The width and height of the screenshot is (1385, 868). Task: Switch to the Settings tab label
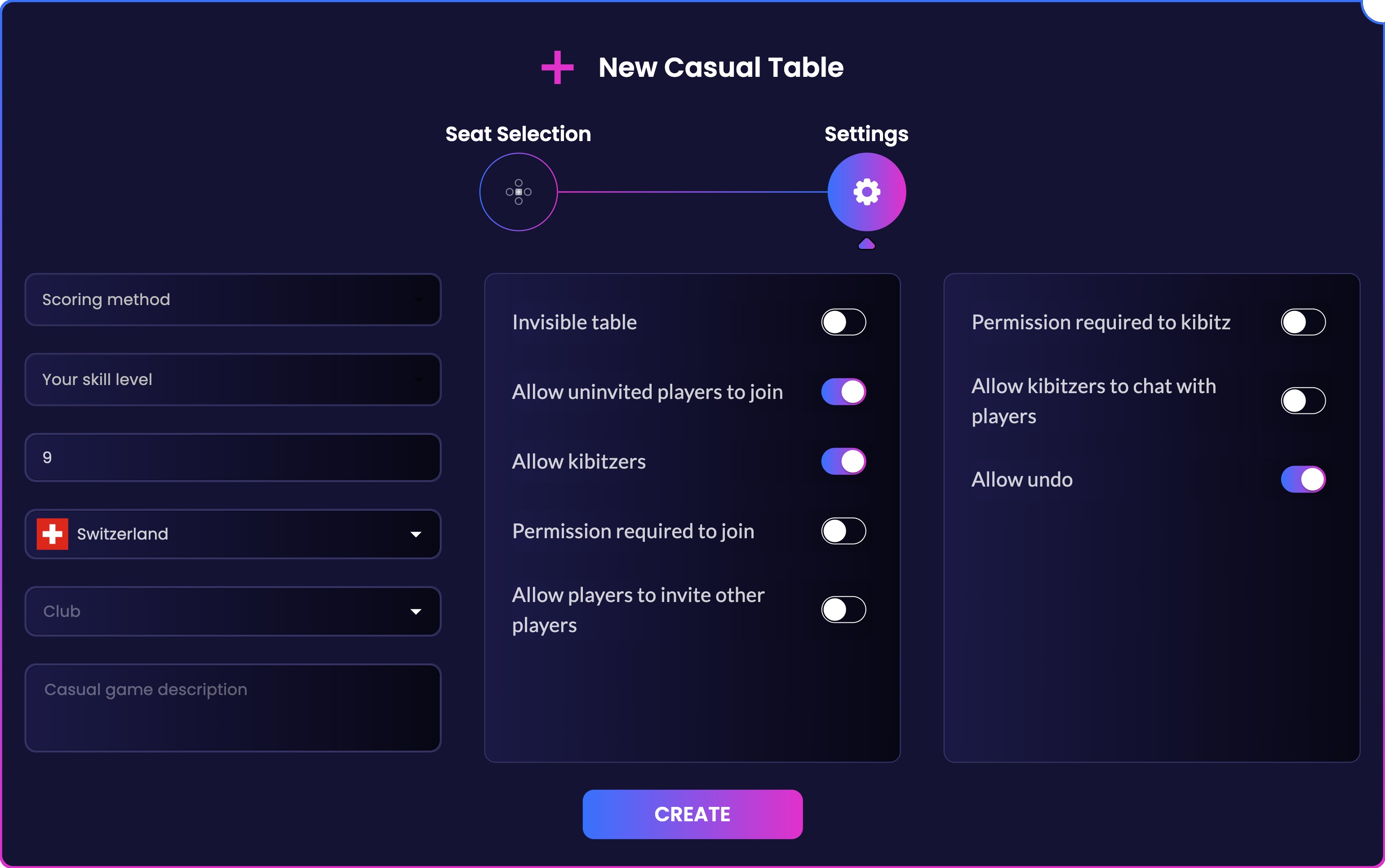tap(866, 134)
